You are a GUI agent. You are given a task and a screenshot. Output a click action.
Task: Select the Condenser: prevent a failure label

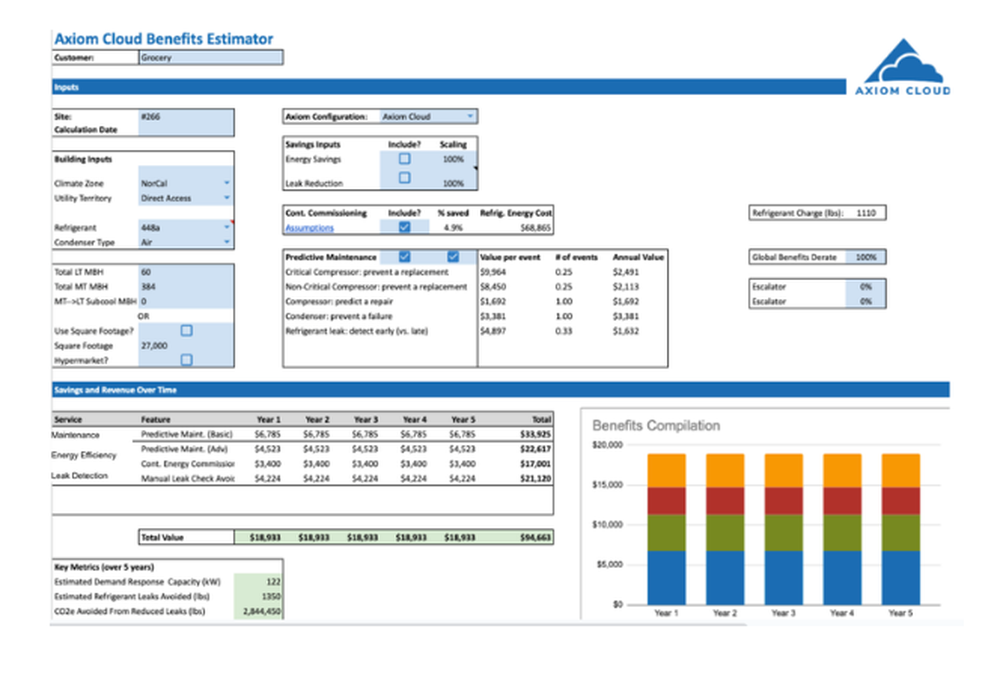click(339, 316)
